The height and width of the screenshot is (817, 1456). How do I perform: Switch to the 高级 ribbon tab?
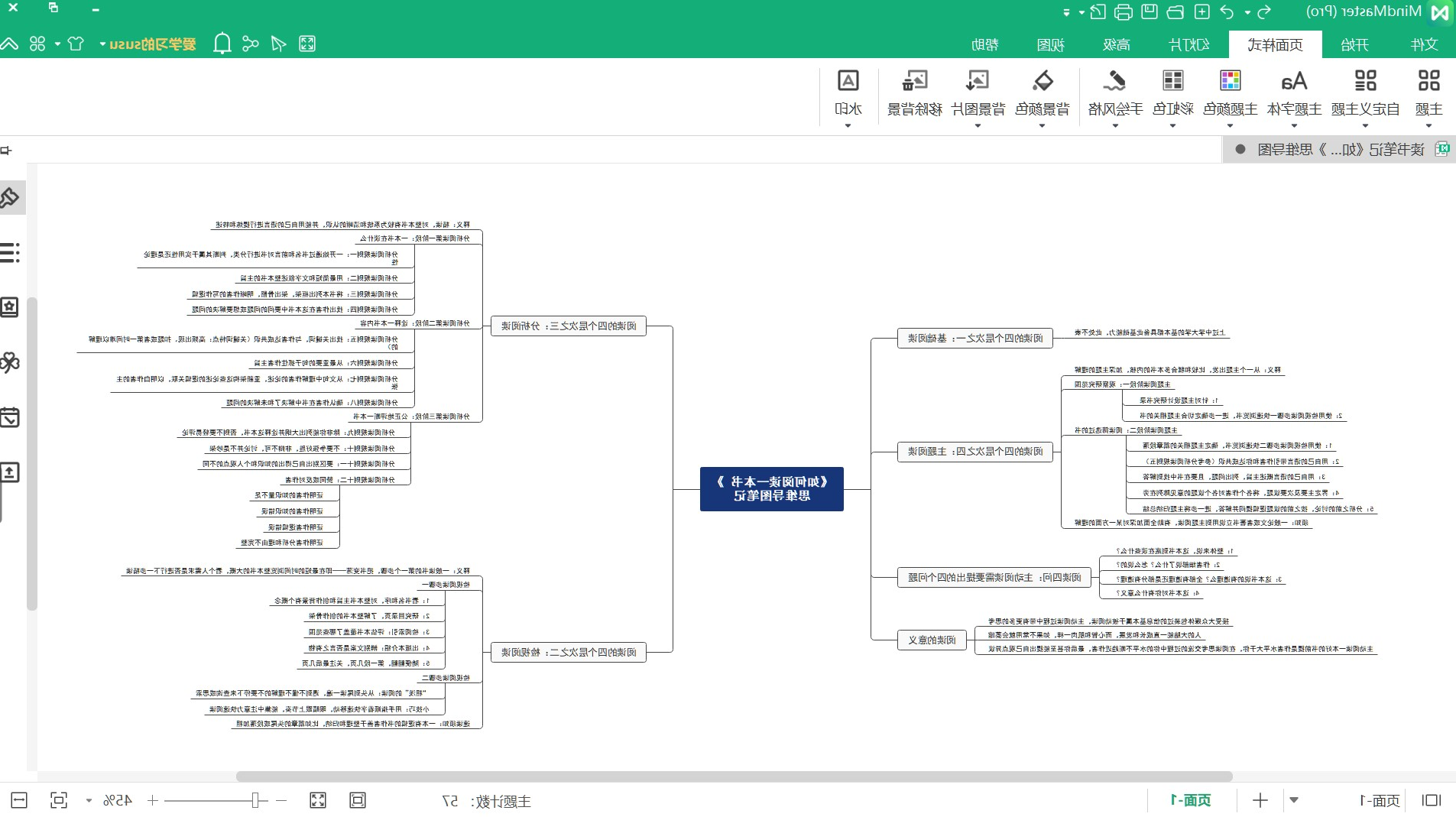coord(1117,44)
